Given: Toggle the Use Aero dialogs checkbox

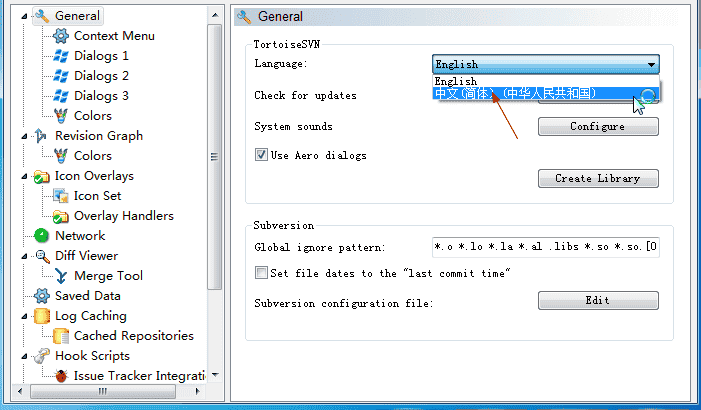Looking at the screenshot, I should click(261, 155).
